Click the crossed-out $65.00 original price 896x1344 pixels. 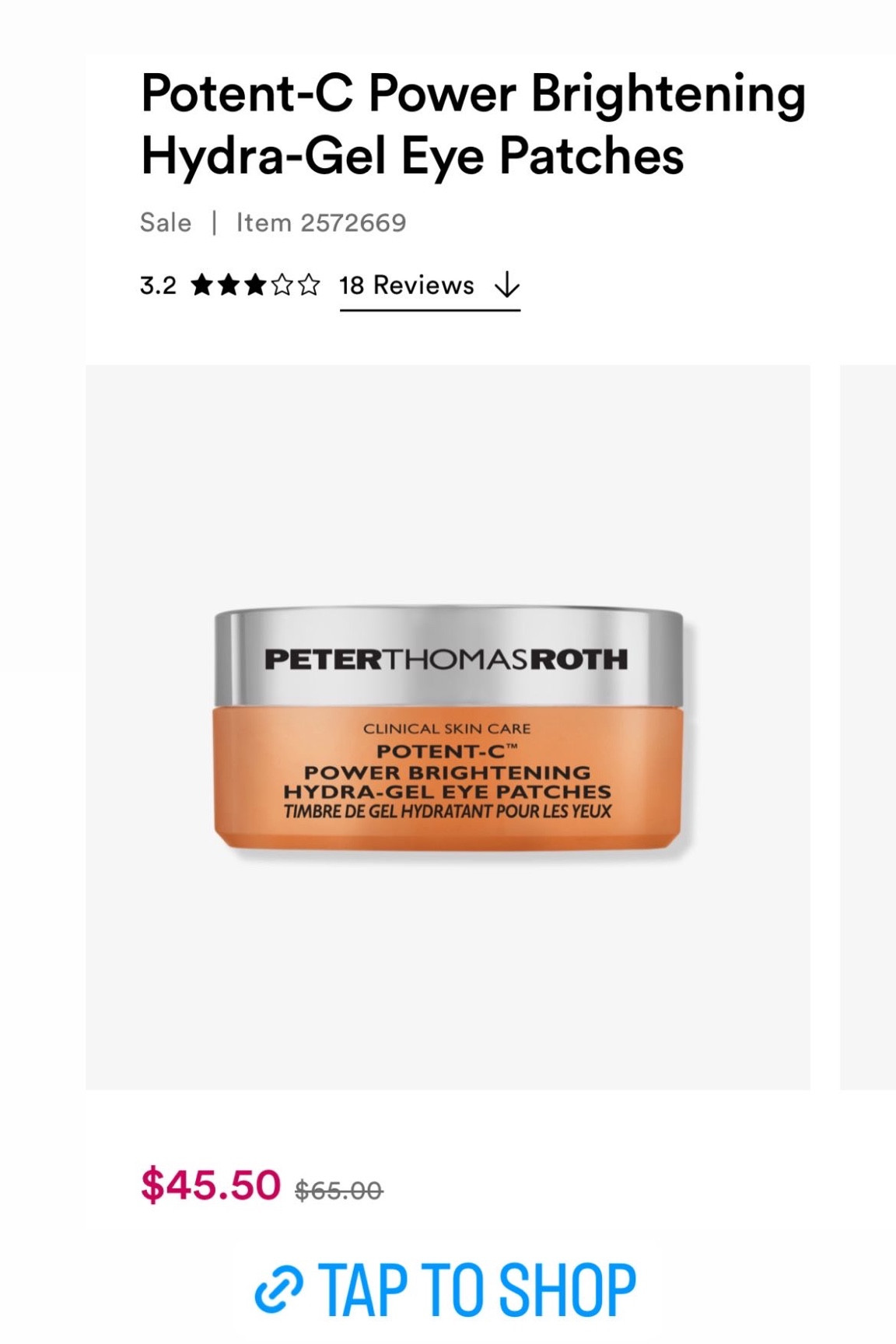pyautogui.click(x=339, y=1190)
